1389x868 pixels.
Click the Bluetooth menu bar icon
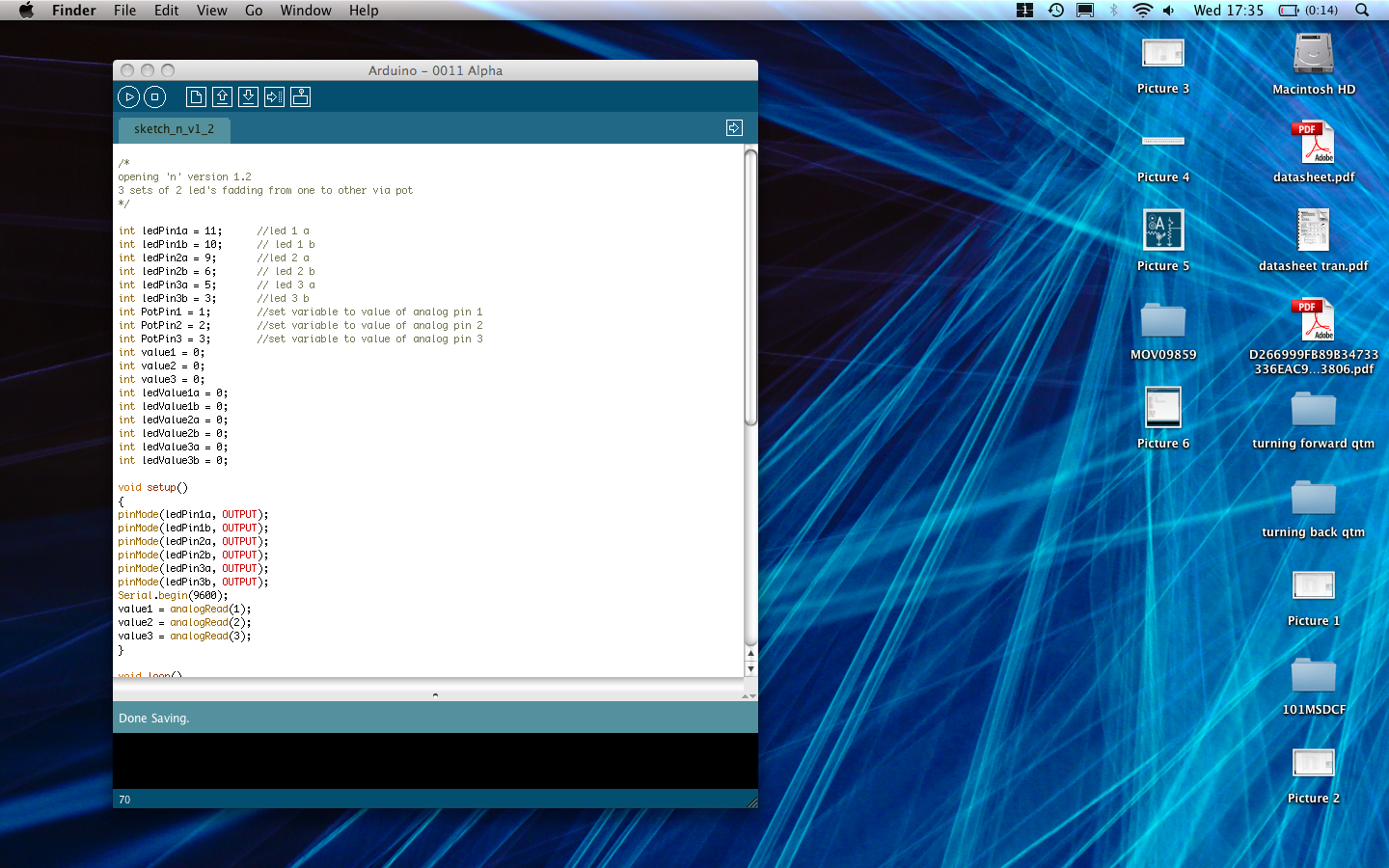click(x=1113, y=11)
